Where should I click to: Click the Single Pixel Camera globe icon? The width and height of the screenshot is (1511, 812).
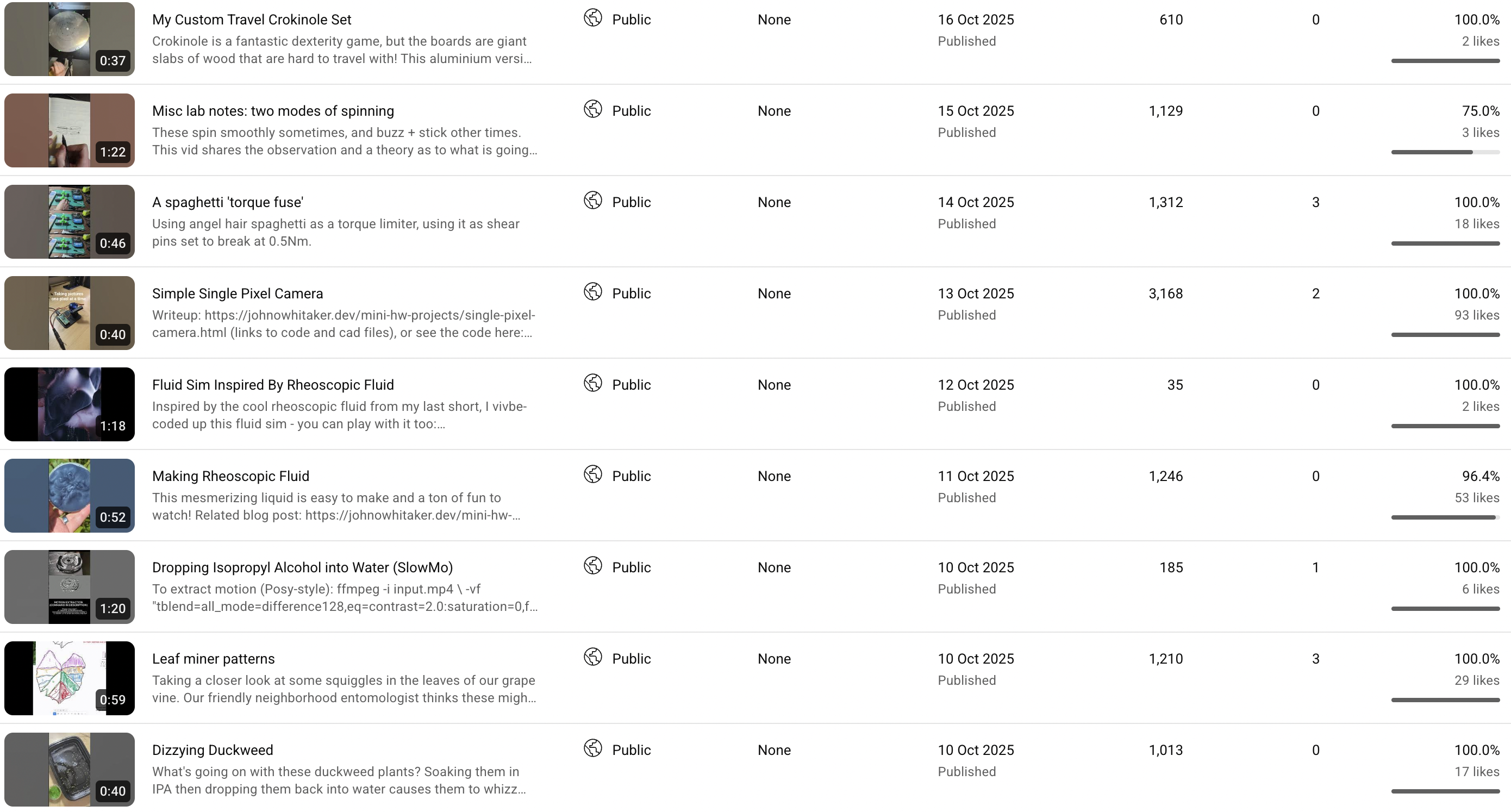coord(592,292)
